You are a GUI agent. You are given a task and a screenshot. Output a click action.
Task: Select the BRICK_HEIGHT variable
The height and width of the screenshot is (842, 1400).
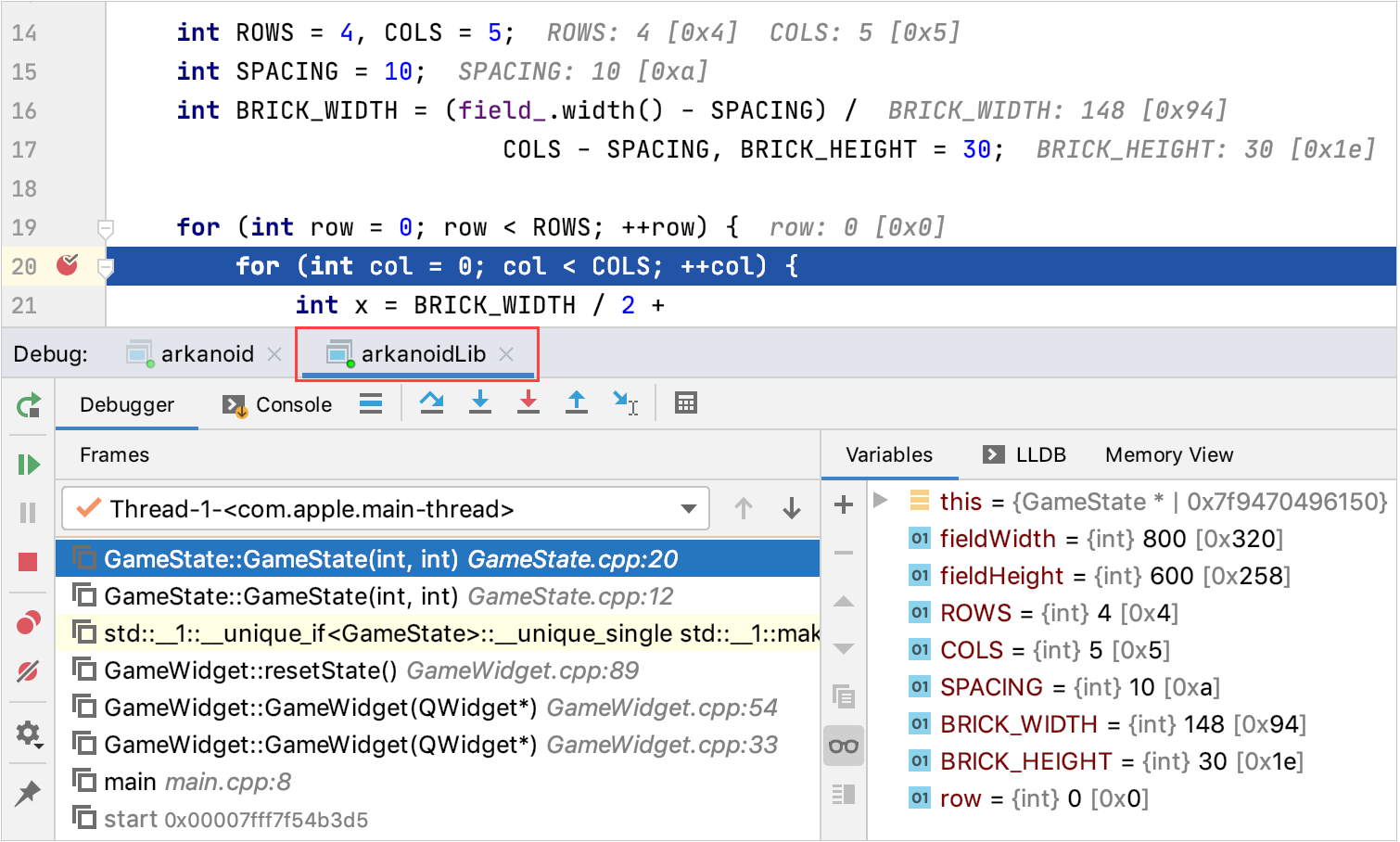(1131, 761)
